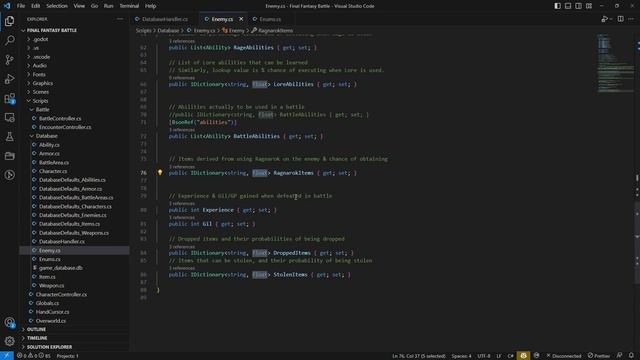The width and height of the screenshot is (640, 360).
Task: Collapse the Database folder
Action: tap(47, 136)
